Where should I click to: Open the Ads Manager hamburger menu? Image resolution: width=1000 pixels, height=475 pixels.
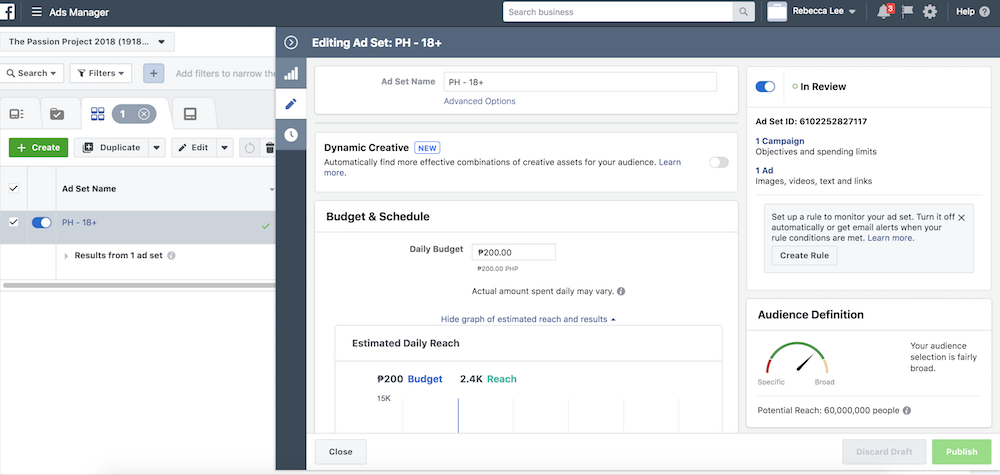click(x=36, y=12)
